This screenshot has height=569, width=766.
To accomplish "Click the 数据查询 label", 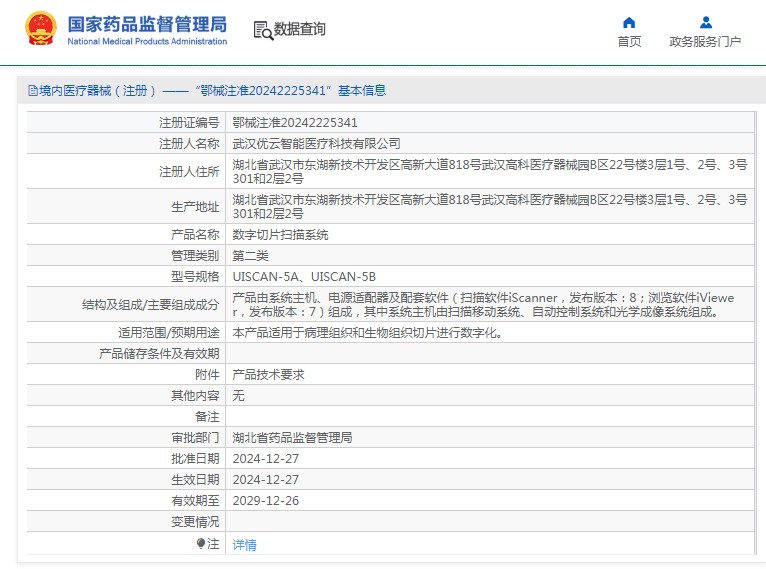I will pyautogui.click(x=299, y=29).
